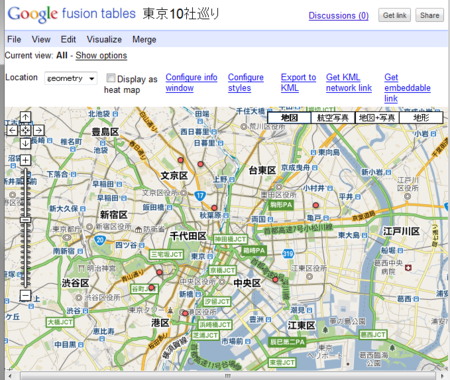Pan the map left with the arrow button
This screenshot has width=450, height=380.
pyautogui.click(x=12, y=130)
